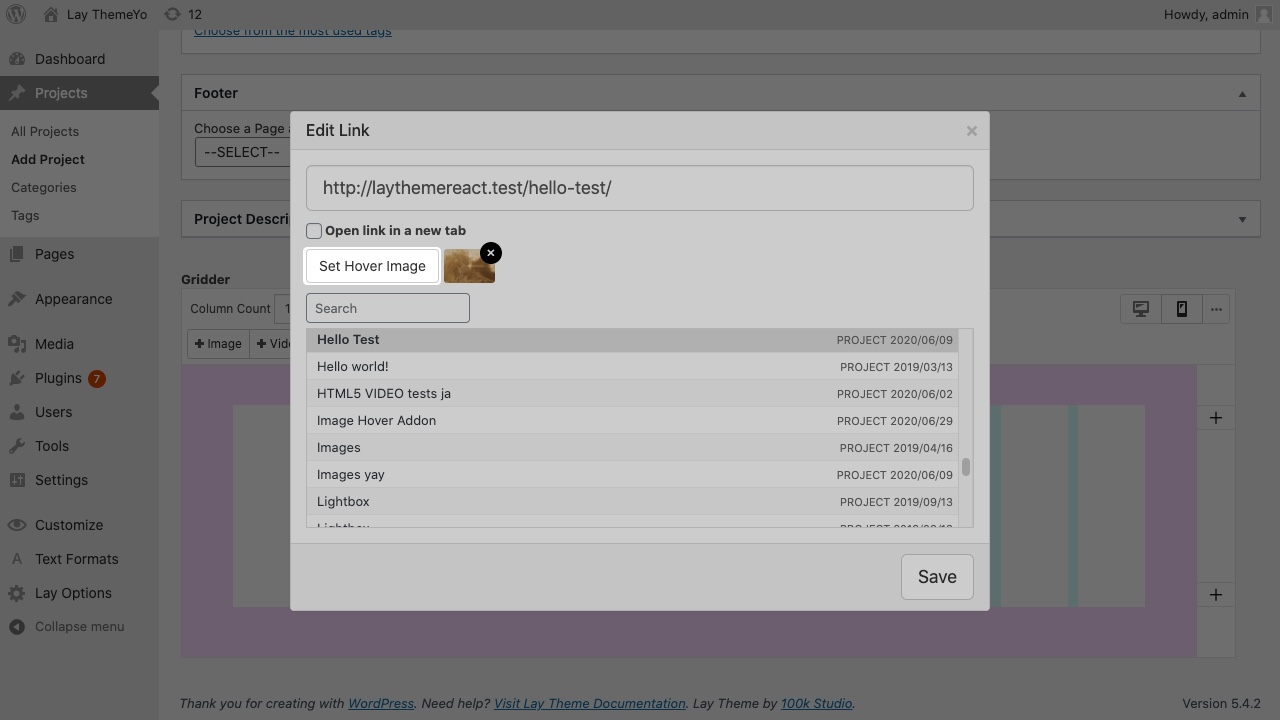
Task: Remove hover image with black X icon
Action: [491, 253]
